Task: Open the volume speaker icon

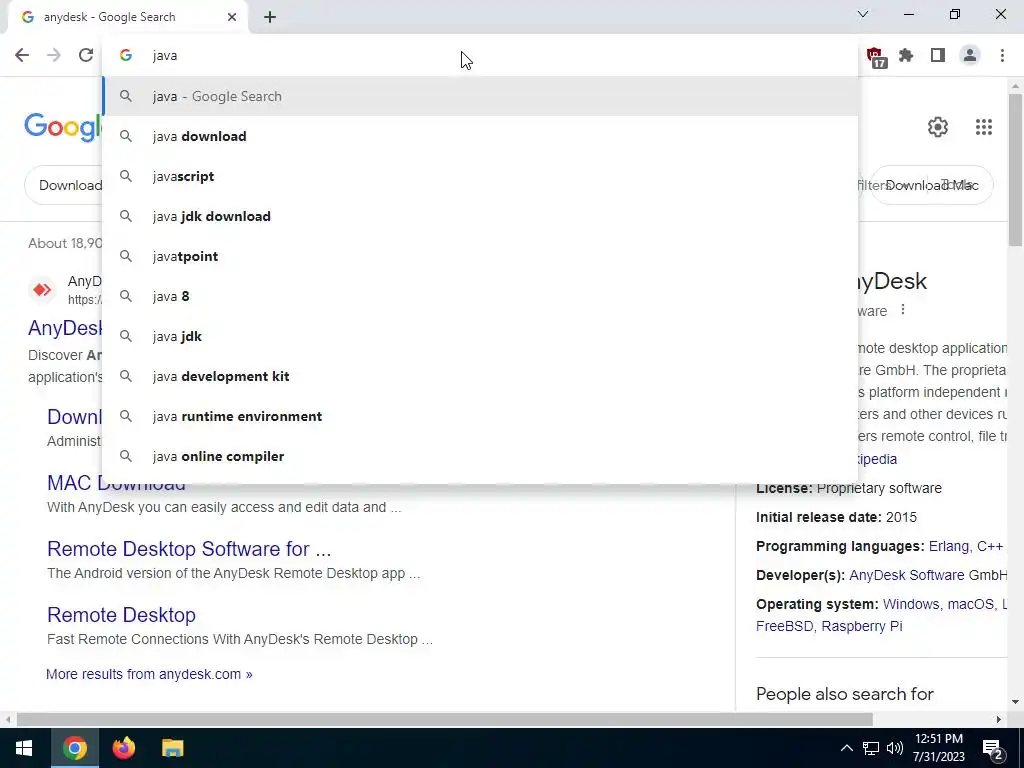Action: [895, 748]
